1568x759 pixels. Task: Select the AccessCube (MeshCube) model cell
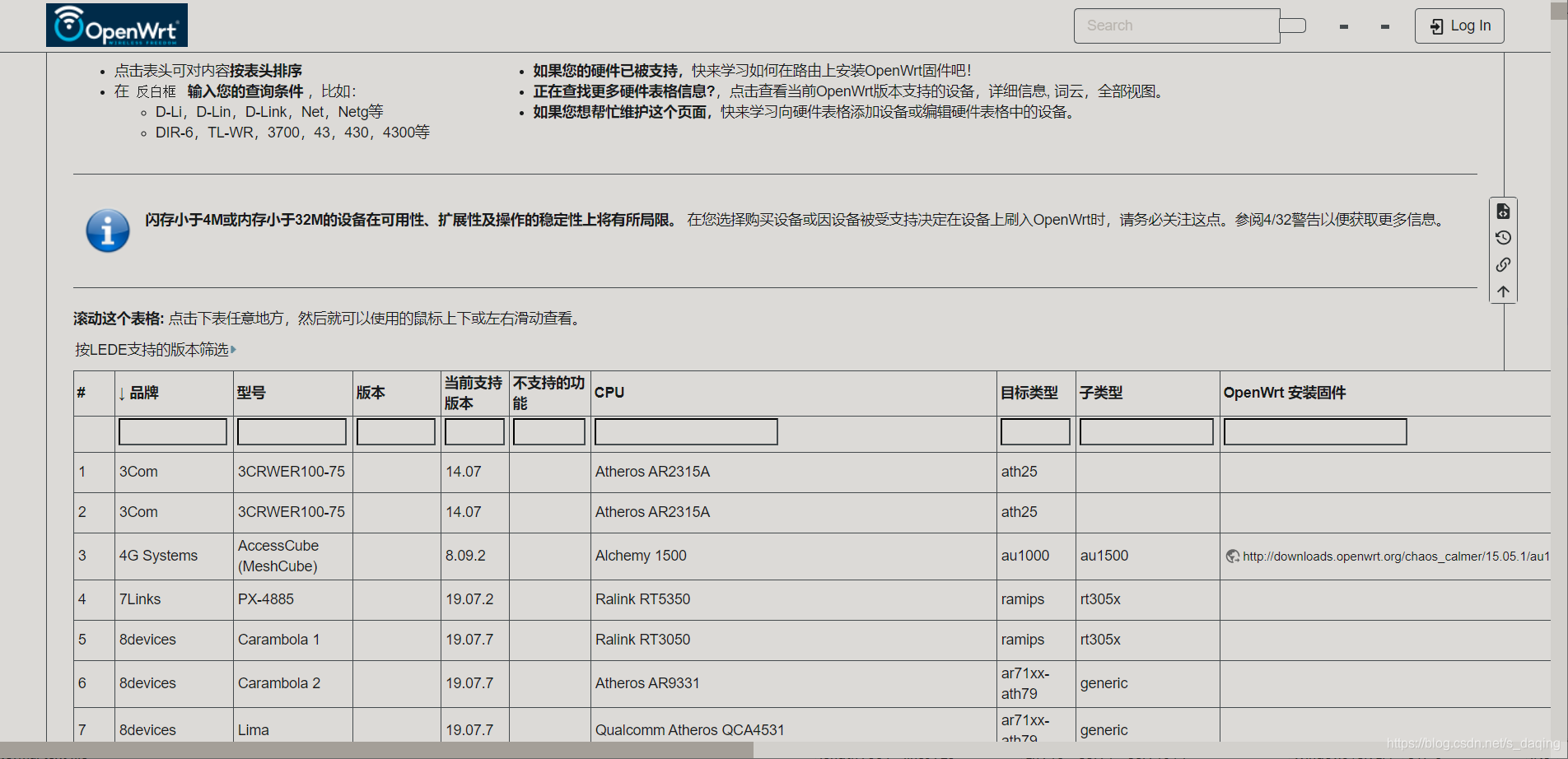(293, 556)
